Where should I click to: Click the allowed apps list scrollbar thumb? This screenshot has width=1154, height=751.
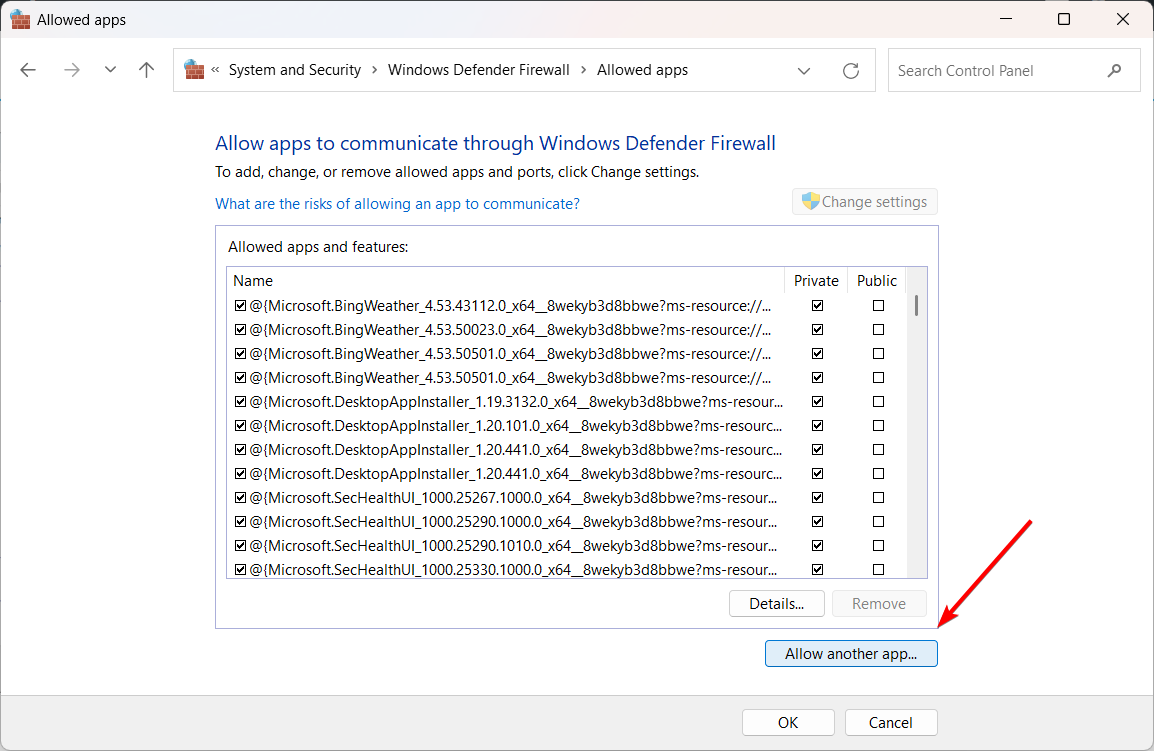pos(916,305)
